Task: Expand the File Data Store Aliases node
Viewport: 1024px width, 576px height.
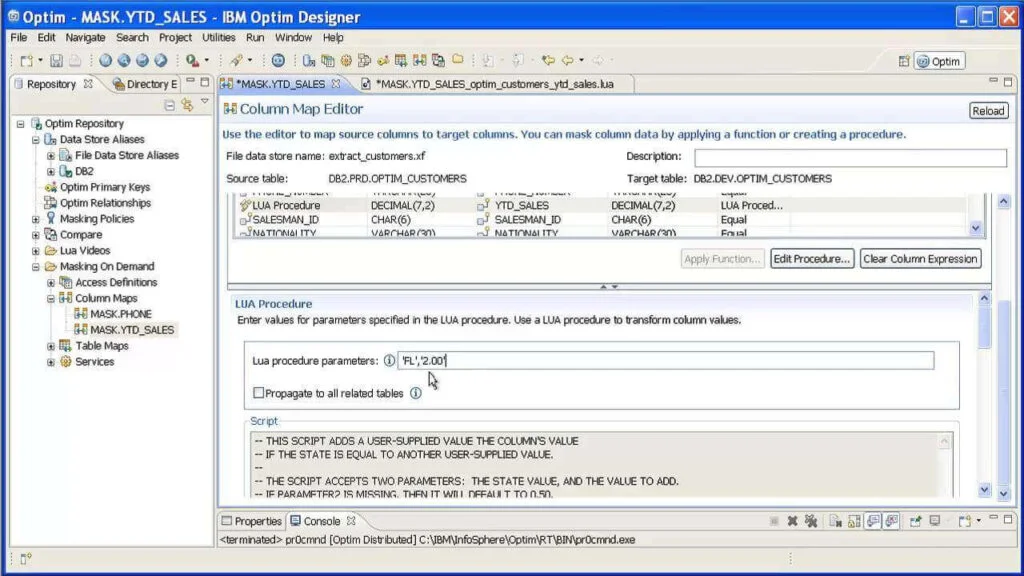Action: (51, 155)
